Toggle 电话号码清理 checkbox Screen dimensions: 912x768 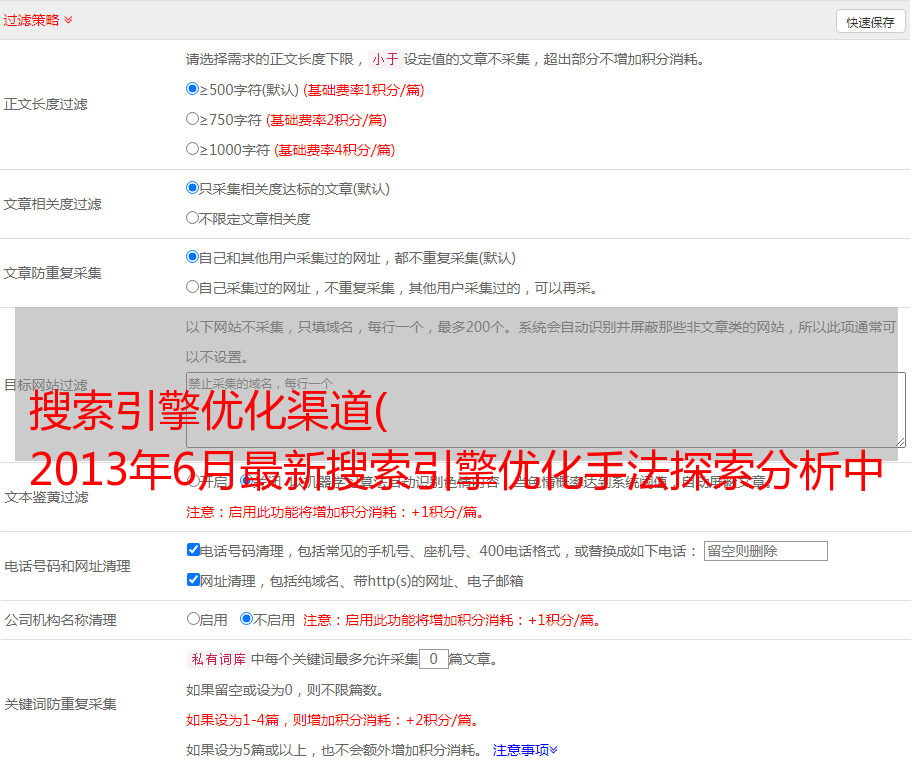(x=193, y=550)
